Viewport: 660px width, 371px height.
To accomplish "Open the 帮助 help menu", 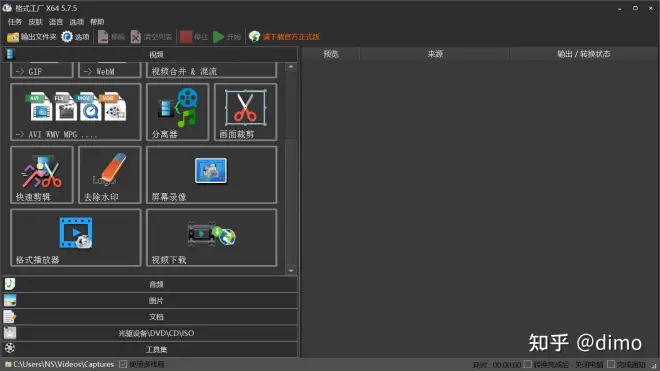I will coord(97,21).
